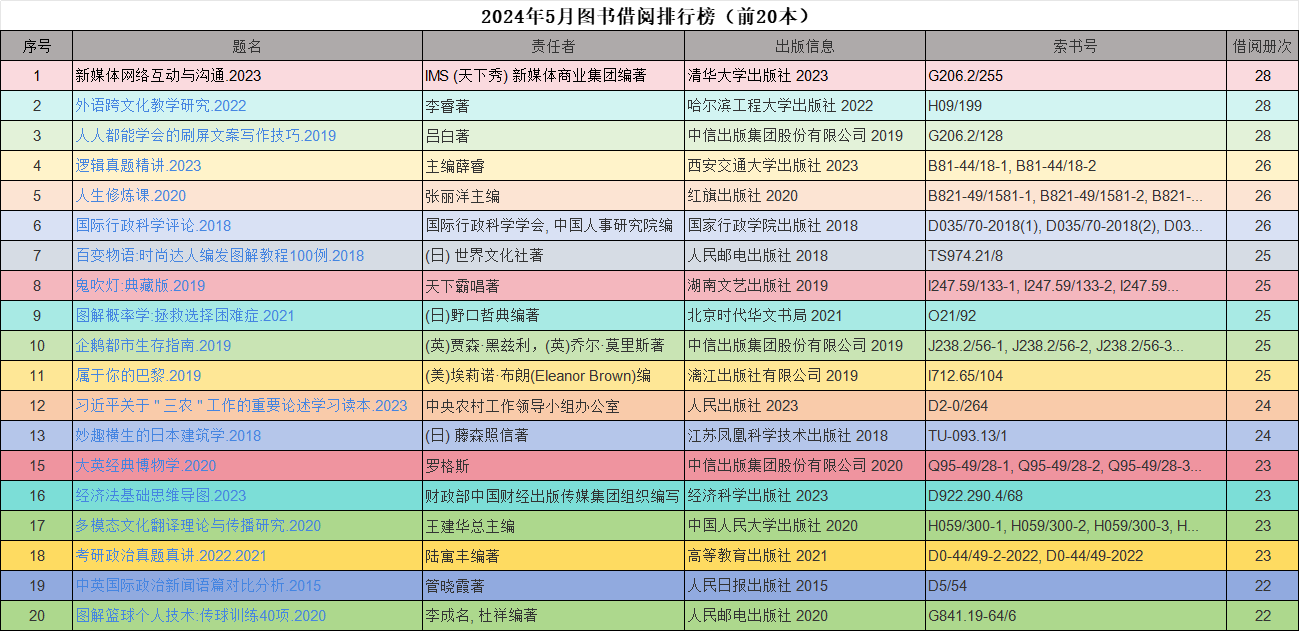The width and height of the screenshot is (1299, 631).
Task: Click the title link 人生修炼课.2020
Action: (x=131, y=196)
